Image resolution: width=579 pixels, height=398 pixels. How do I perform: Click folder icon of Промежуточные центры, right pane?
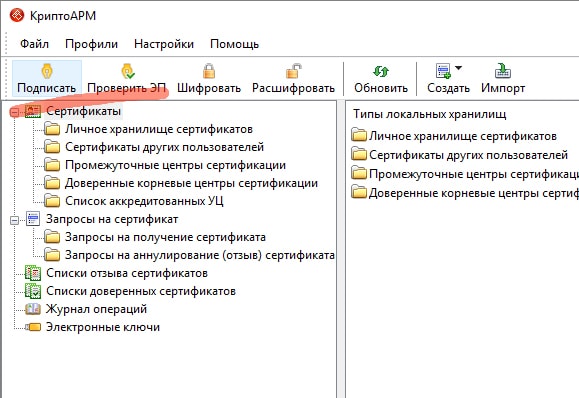coord(359,174)
